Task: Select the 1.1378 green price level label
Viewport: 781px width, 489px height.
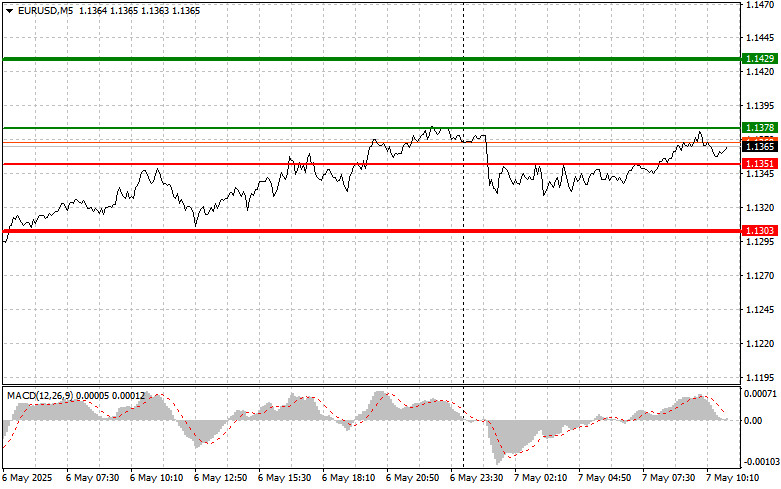Action: (760, 128)
